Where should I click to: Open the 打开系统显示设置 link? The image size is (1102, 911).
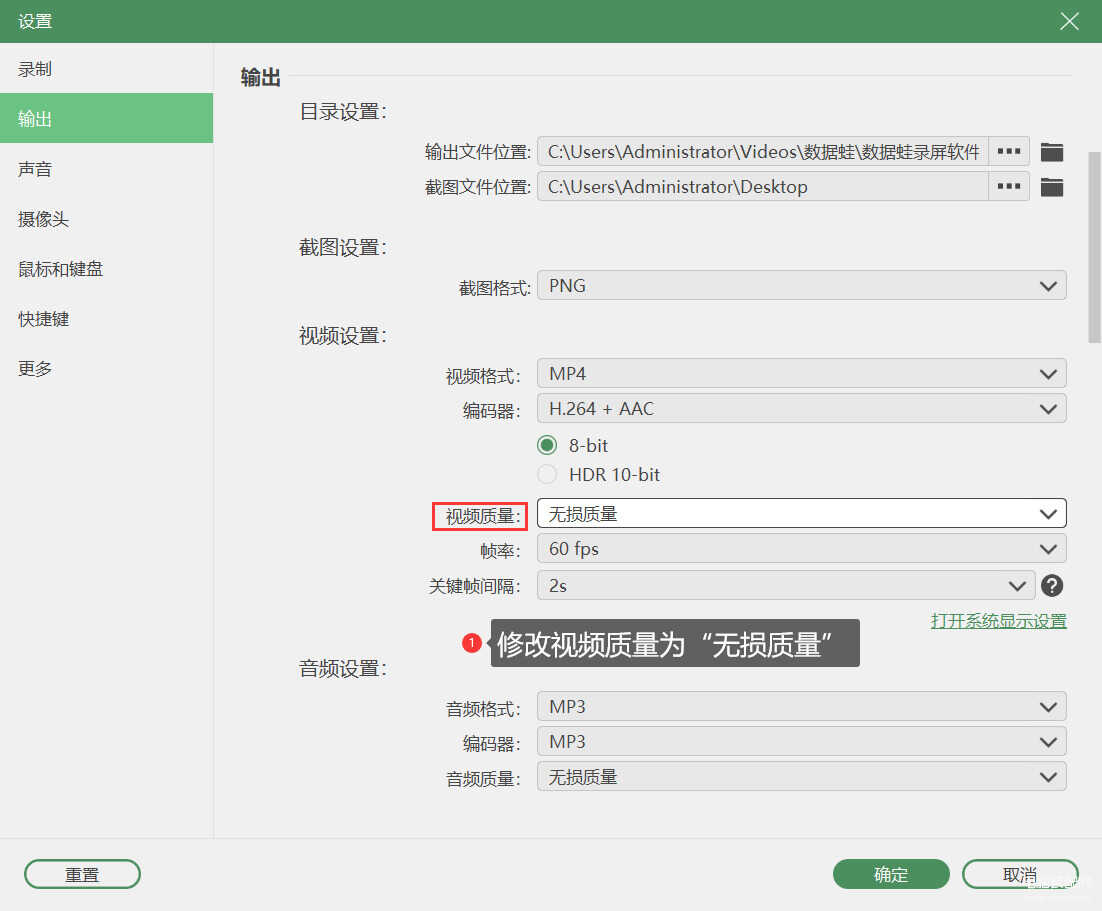coord(999,621)
